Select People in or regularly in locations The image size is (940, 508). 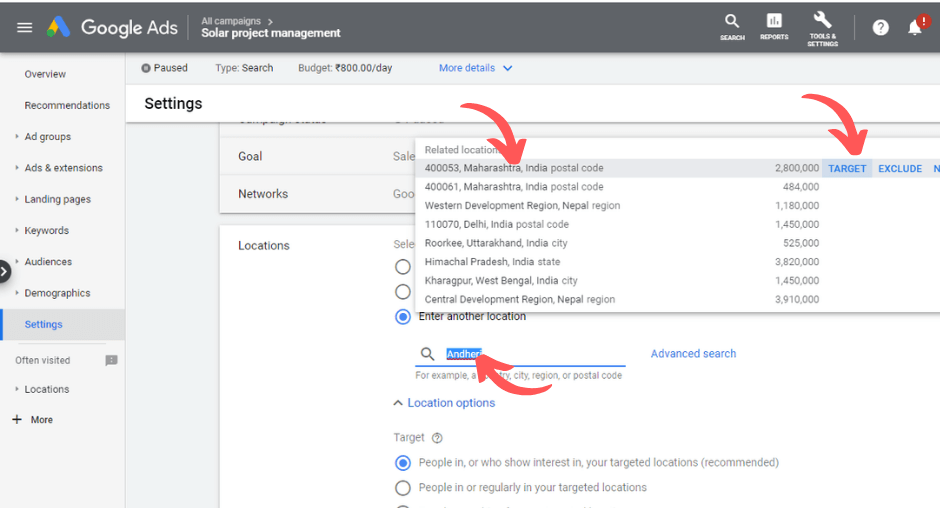[x=403, y=488]
